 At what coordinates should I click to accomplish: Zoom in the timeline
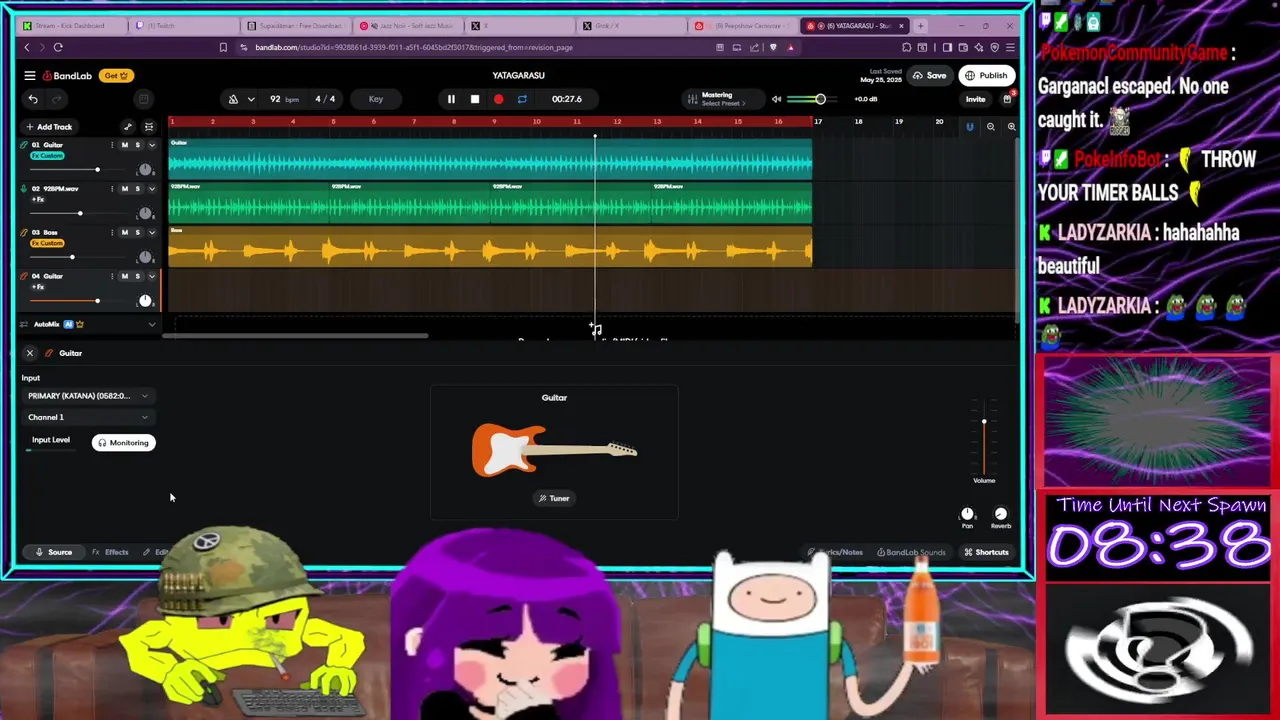click(1011, 127)
